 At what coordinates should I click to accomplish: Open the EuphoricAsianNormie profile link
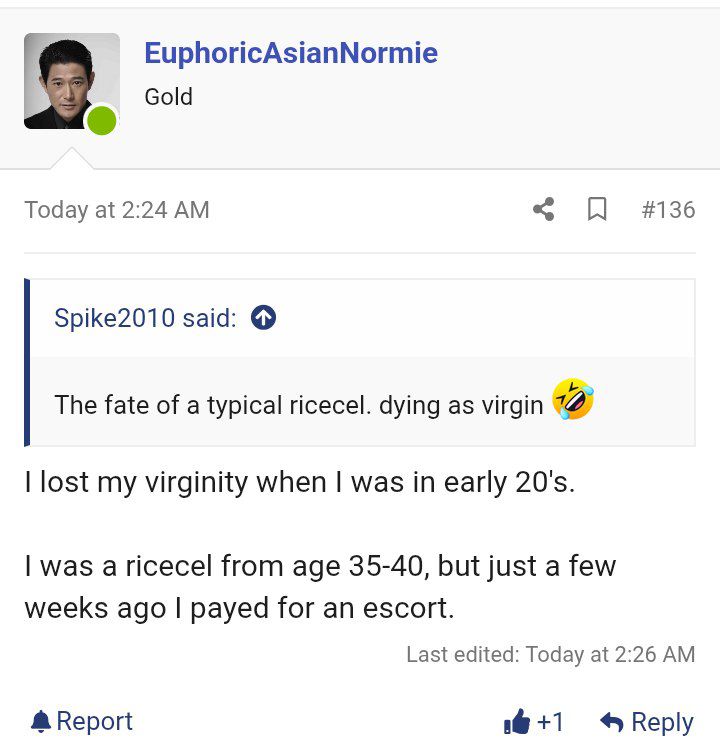[x=290, y=53]
